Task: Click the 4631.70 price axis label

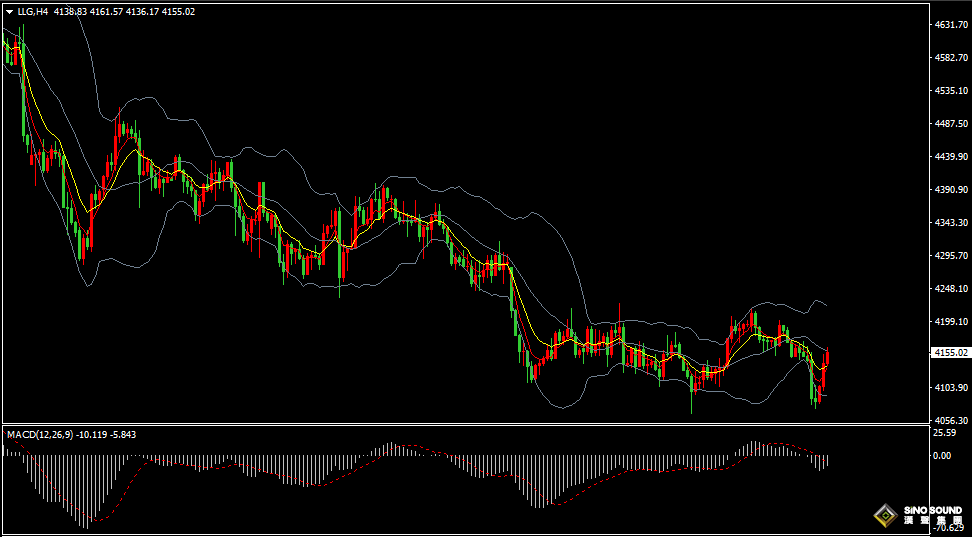Action: pos(951,25)
